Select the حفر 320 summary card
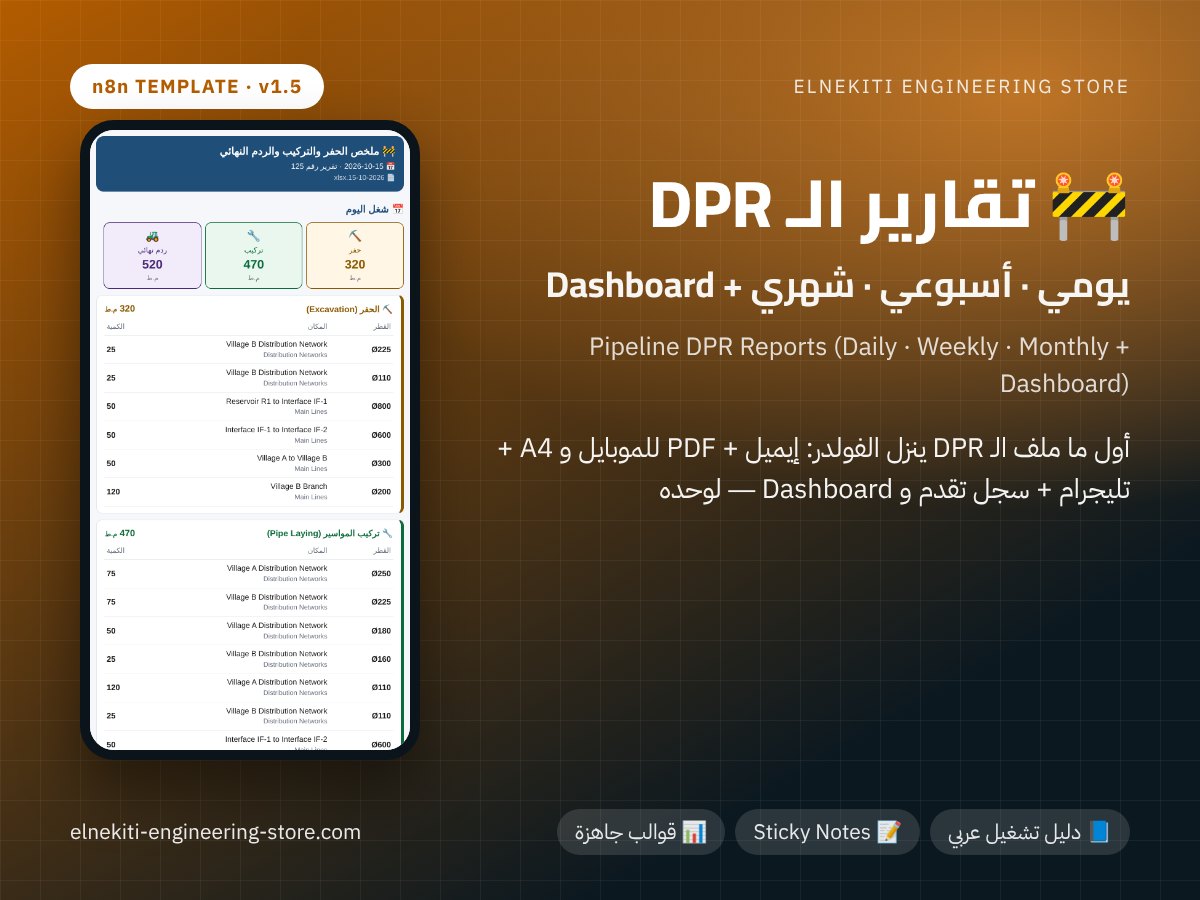Viewport: 1200px width, 900px height. point(355,255)
